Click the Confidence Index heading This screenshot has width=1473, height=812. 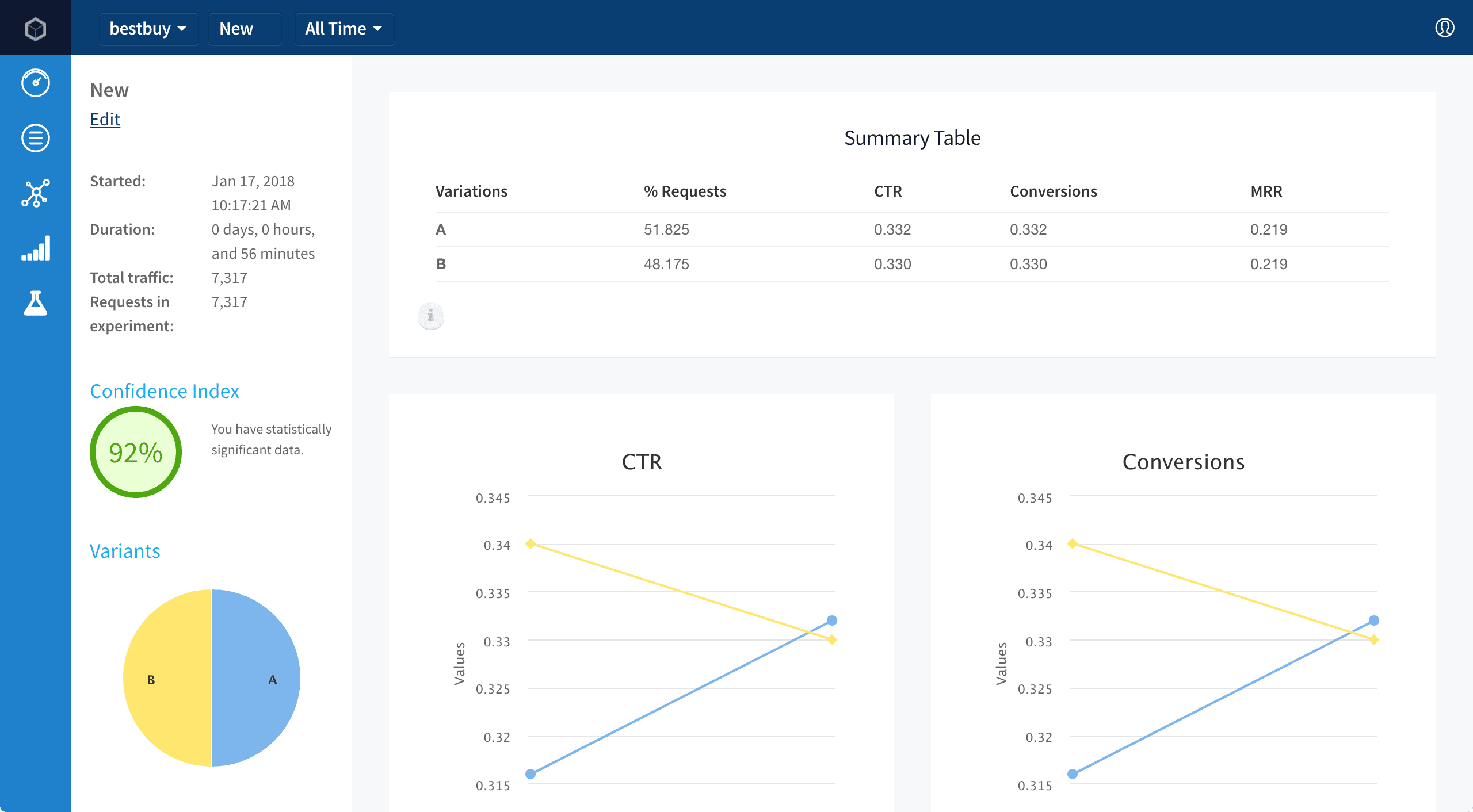[x=165, y=391]
